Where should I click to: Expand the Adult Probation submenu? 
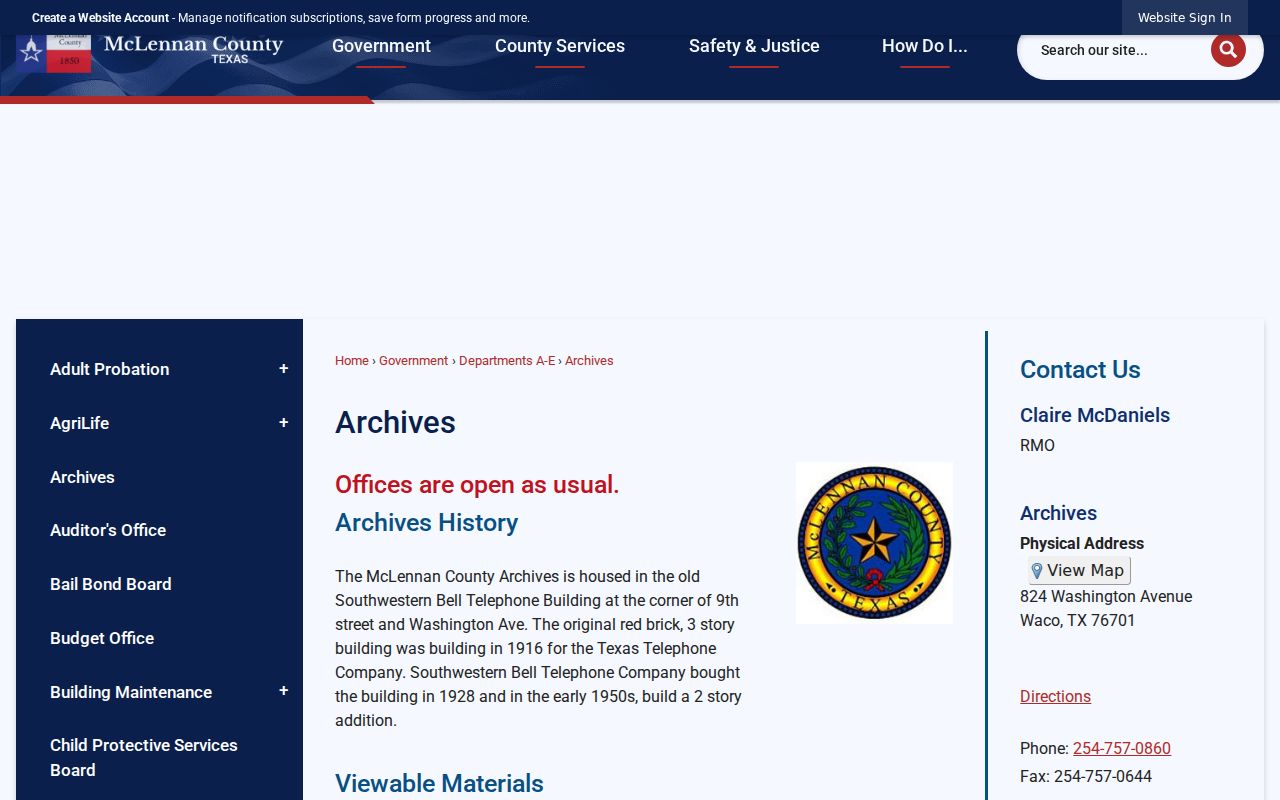pos(283,369)
